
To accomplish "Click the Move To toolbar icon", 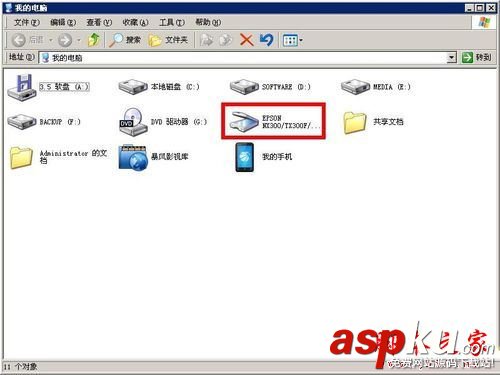I will pos(206,40).
